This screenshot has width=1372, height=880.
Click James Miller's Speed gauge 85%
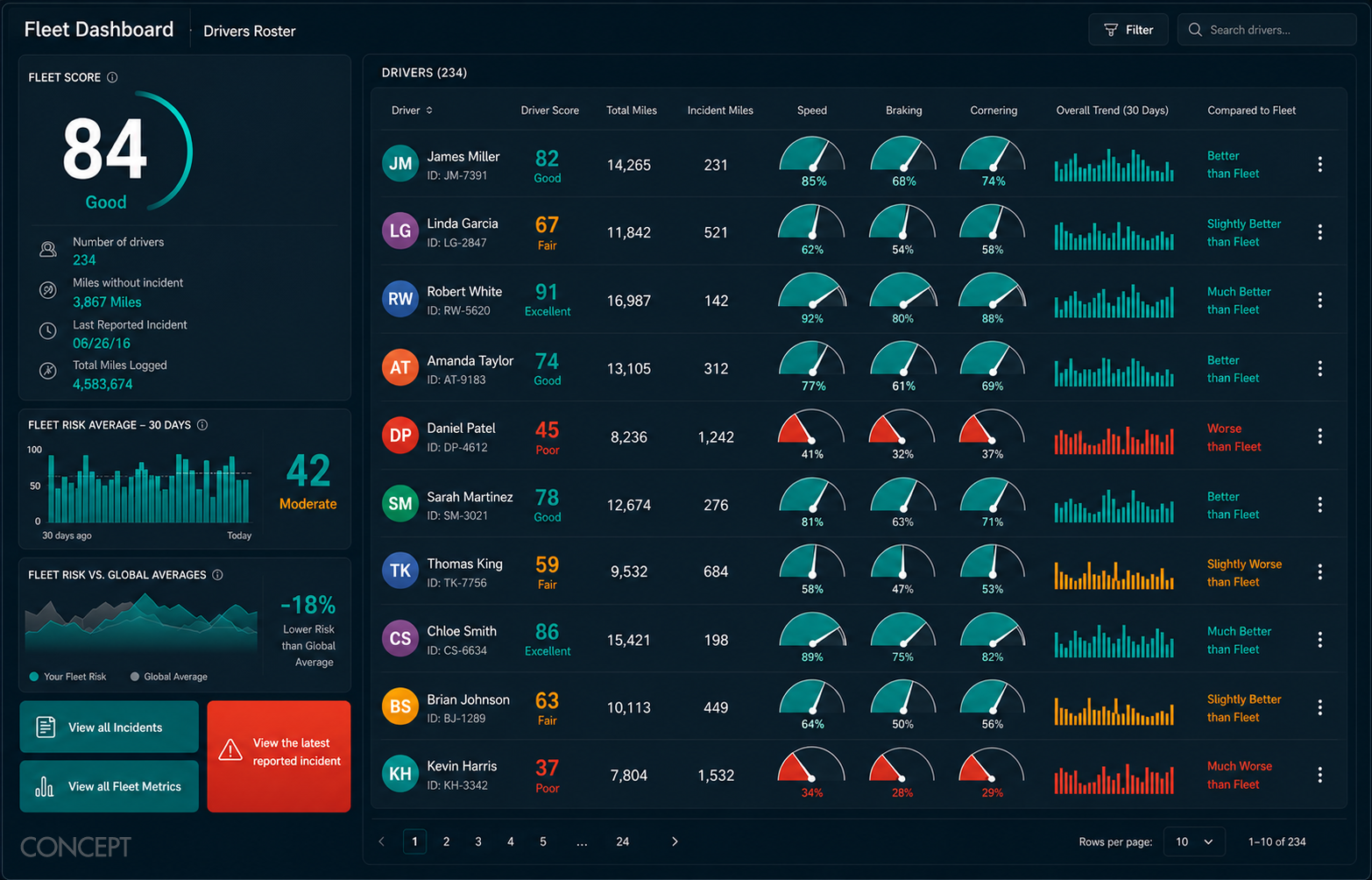pos(812,162)
